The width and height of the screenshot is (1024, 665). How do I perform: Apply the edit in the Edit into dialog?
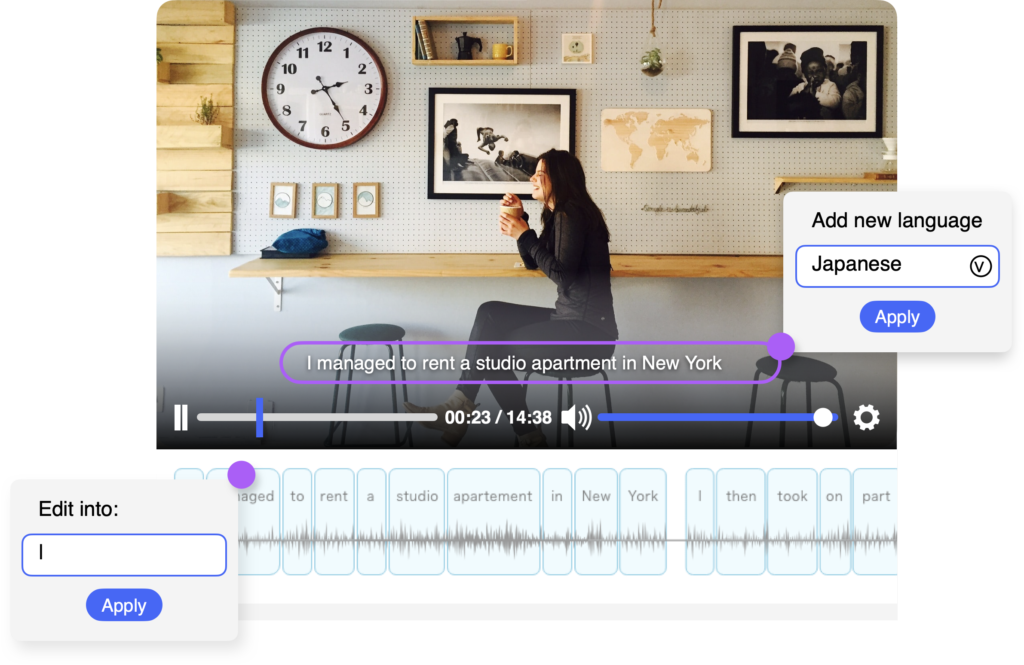[x=124, y=605]
